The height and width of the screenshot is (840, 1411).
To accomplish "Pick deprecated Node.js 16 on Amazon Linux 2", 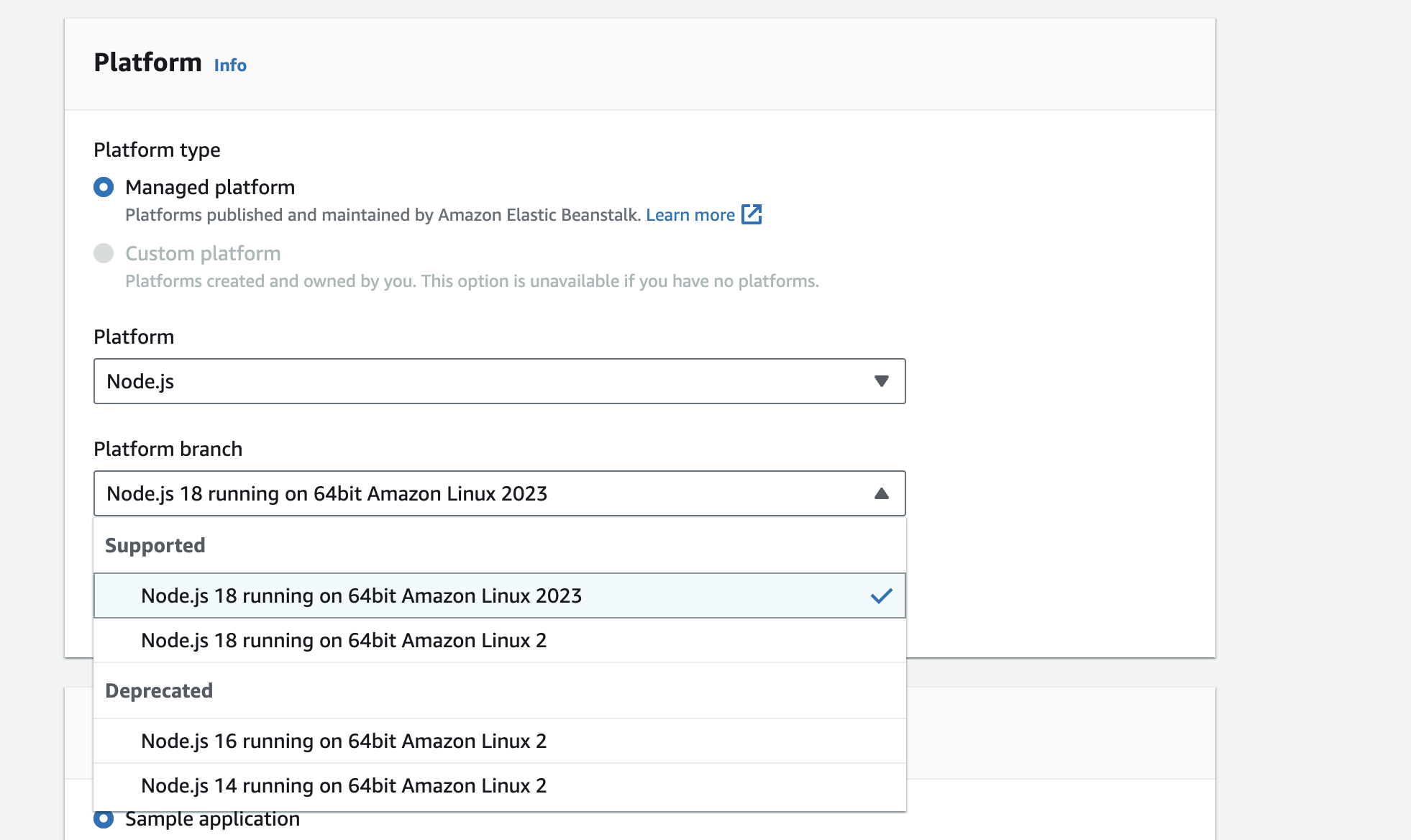I will pyautogui.click(x=344, y=741).
